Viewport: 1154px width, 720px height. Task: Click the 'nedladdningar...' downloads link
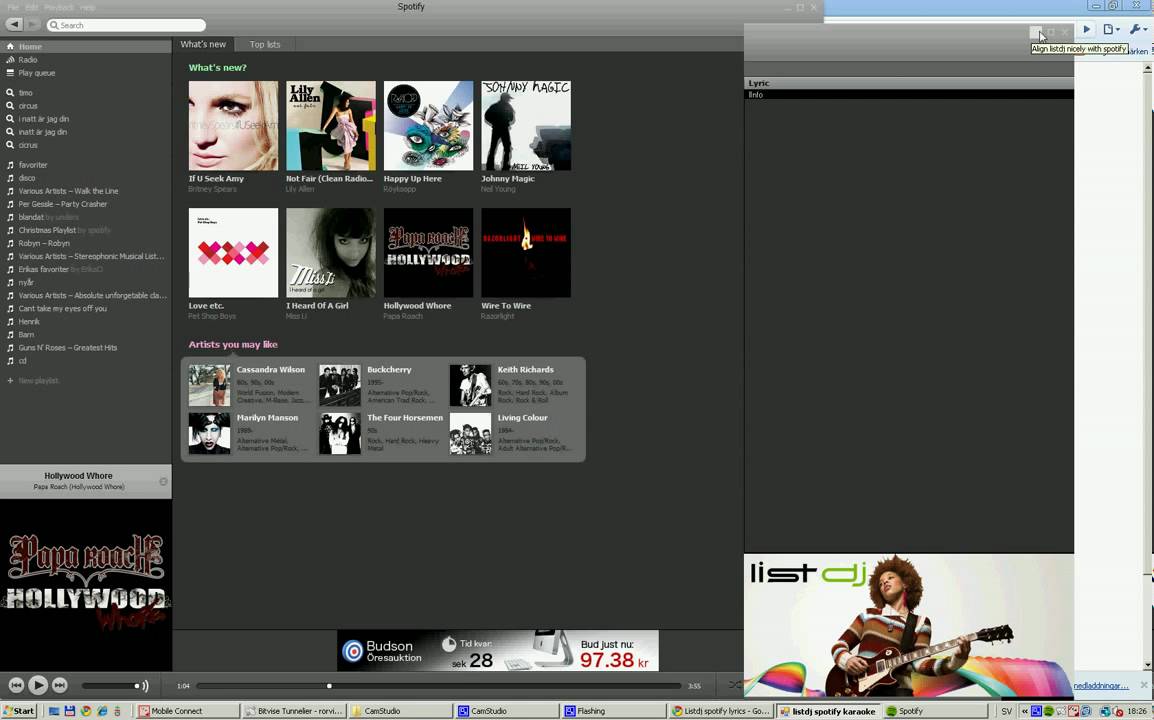pos(1100,685)
